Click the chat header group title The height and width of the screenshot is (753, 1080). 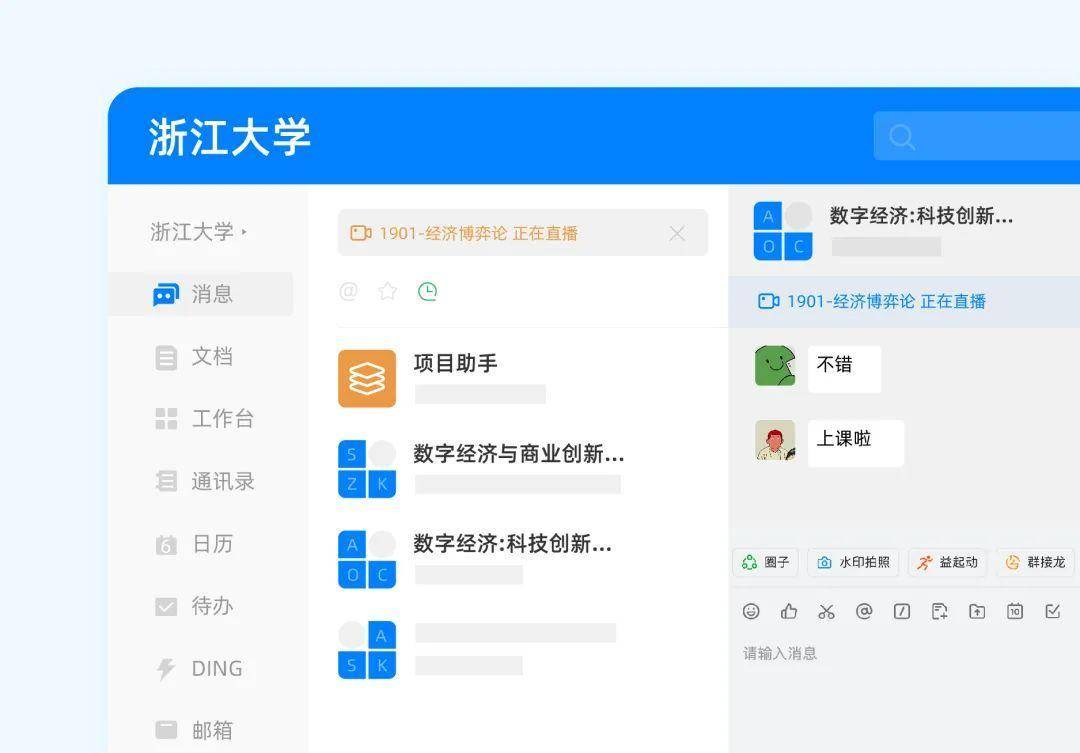921,216
